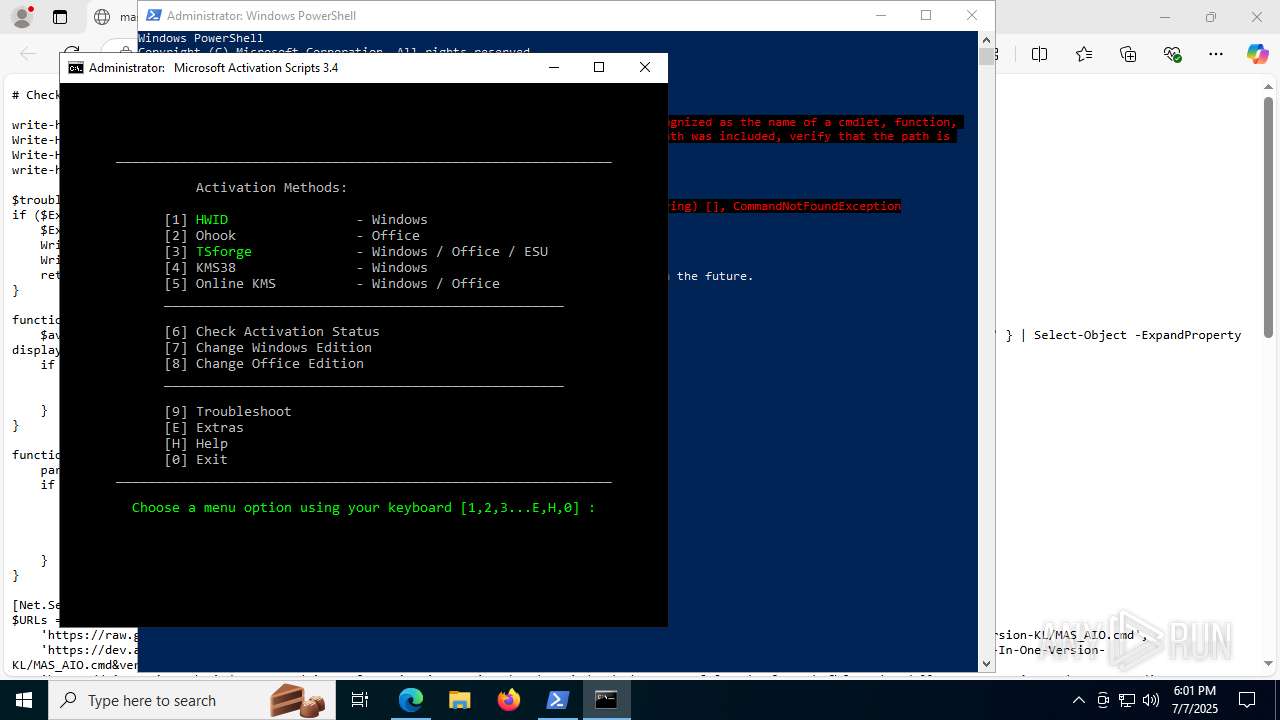Click the Edge page scrollbar up arrow
Viewport: 1280px width, 720px height.
[x=1270, y=86]
